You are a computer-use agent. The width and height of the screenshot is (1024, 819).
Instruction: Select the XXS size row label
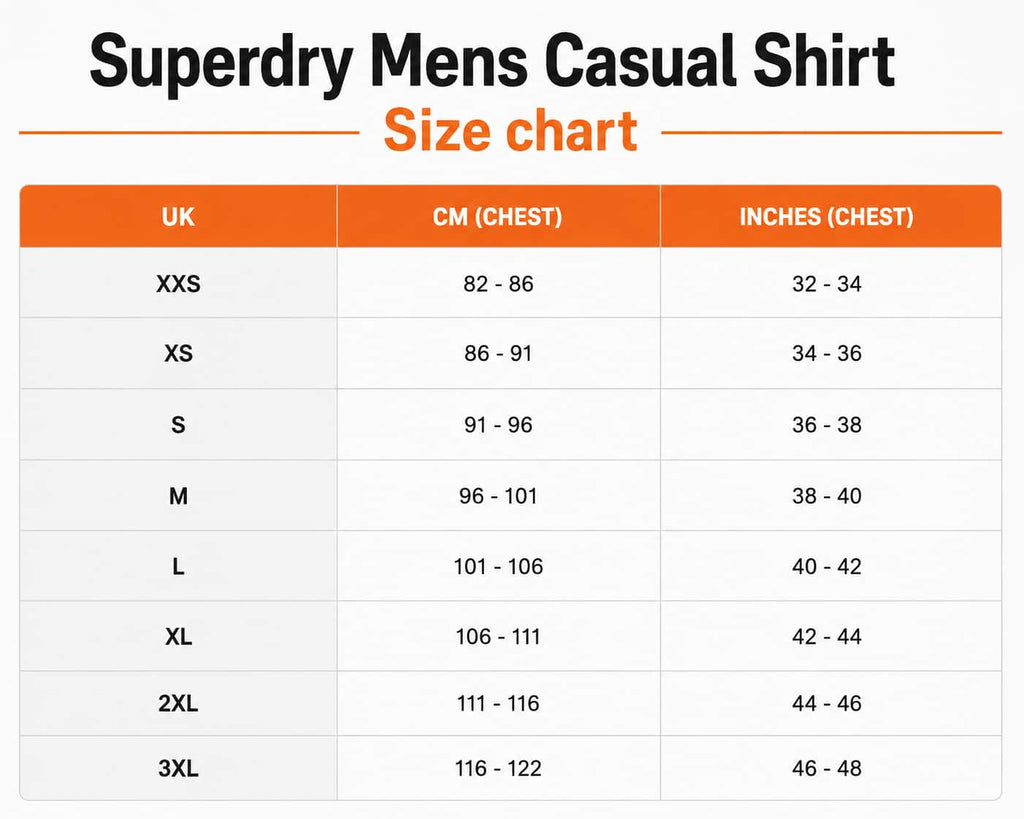click(x=178, y=284)
